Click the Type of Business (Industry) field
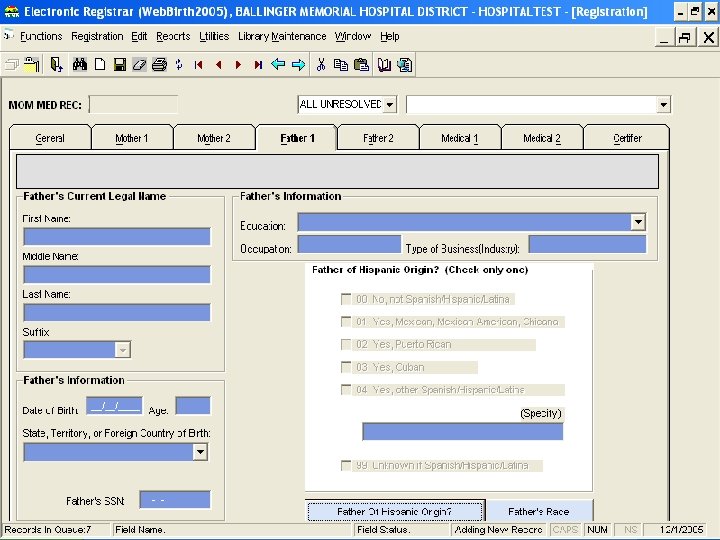This screenshot has width=720, height=540. (587, 245)
